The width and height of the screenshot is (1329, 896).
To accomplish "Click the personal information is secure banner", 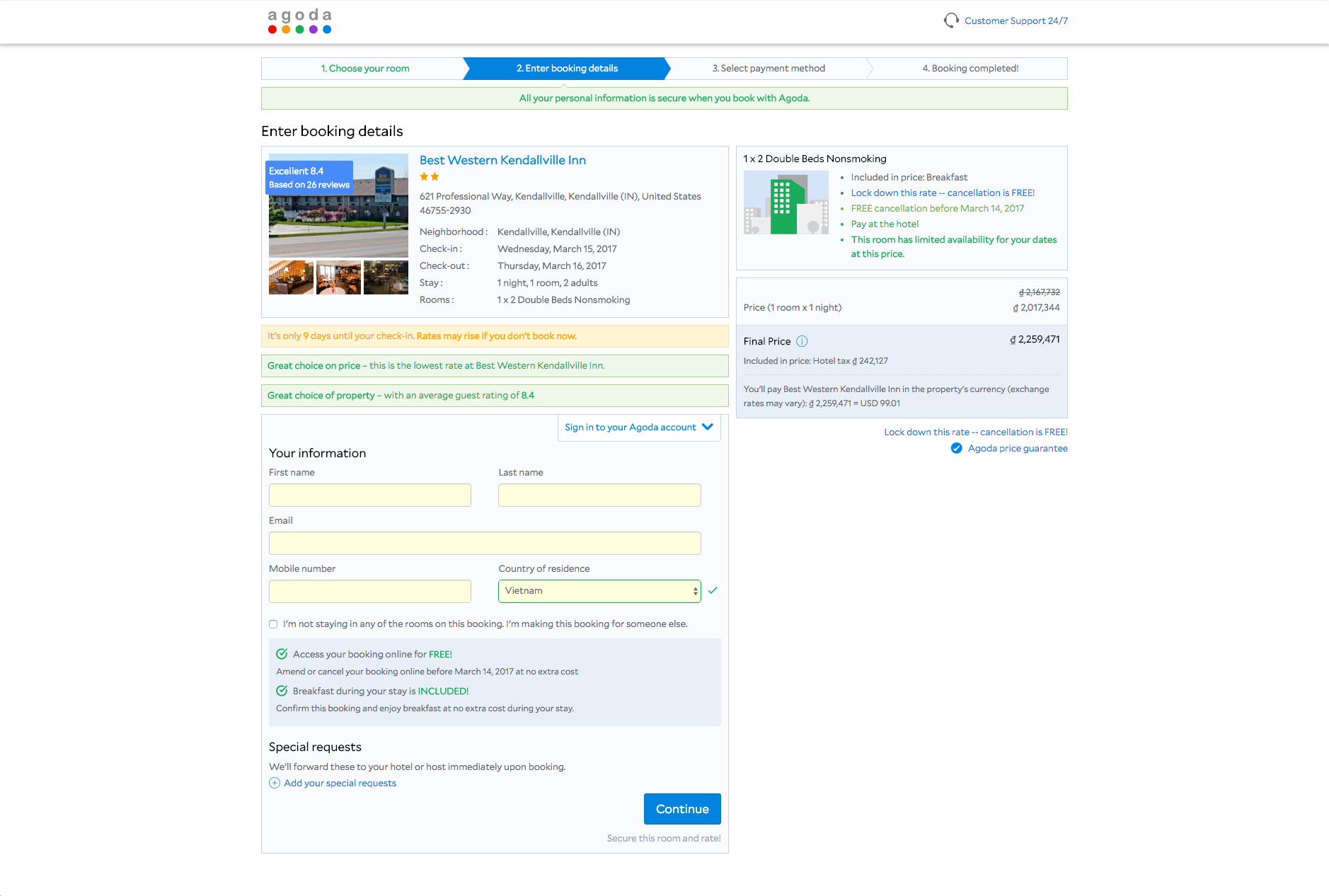I will pos(664,98).
